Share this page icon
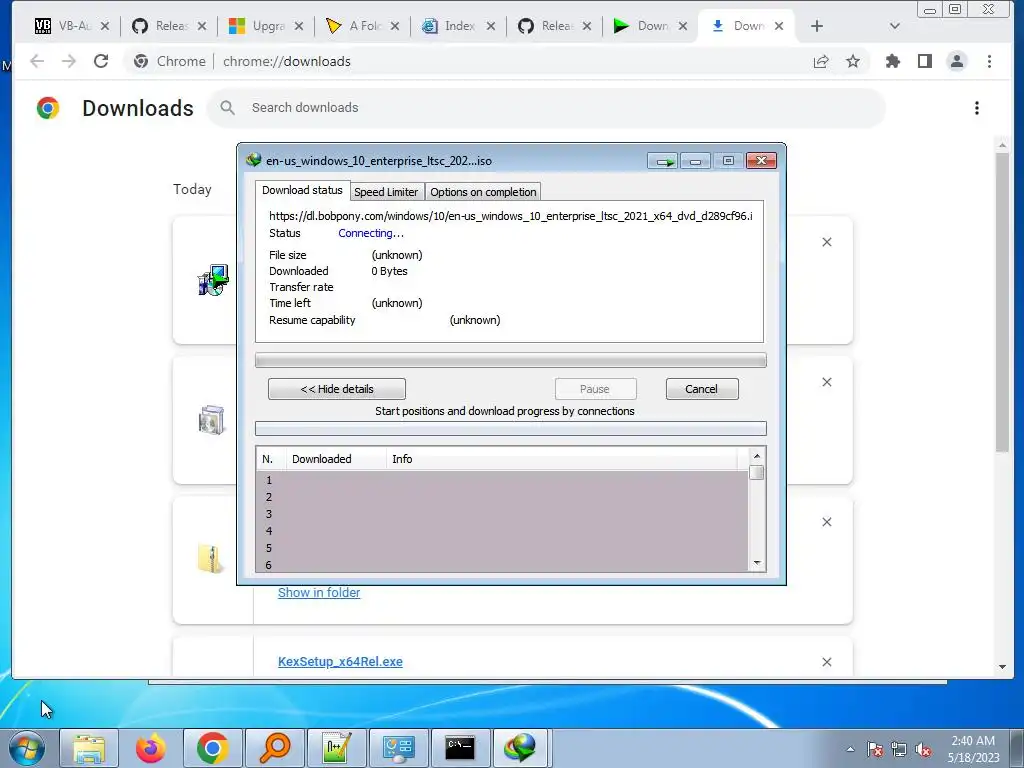 821,61
